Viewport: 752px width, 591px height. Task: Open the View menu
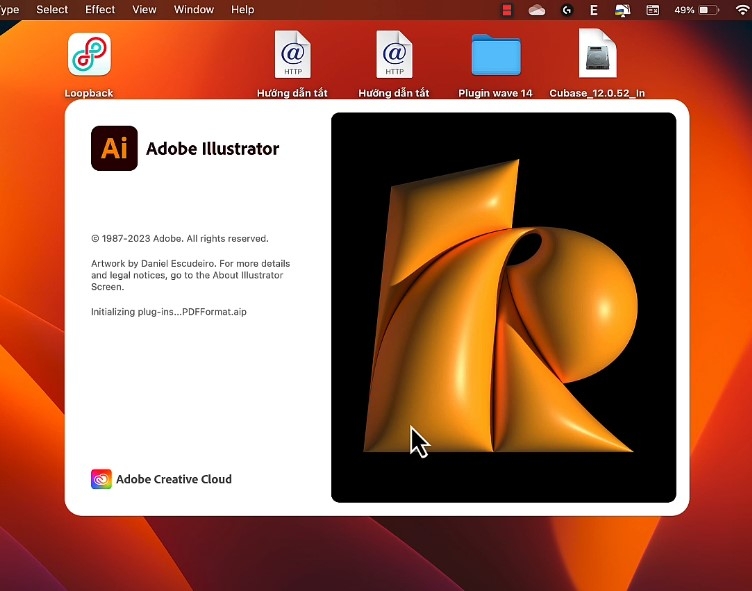click(144, 10)
